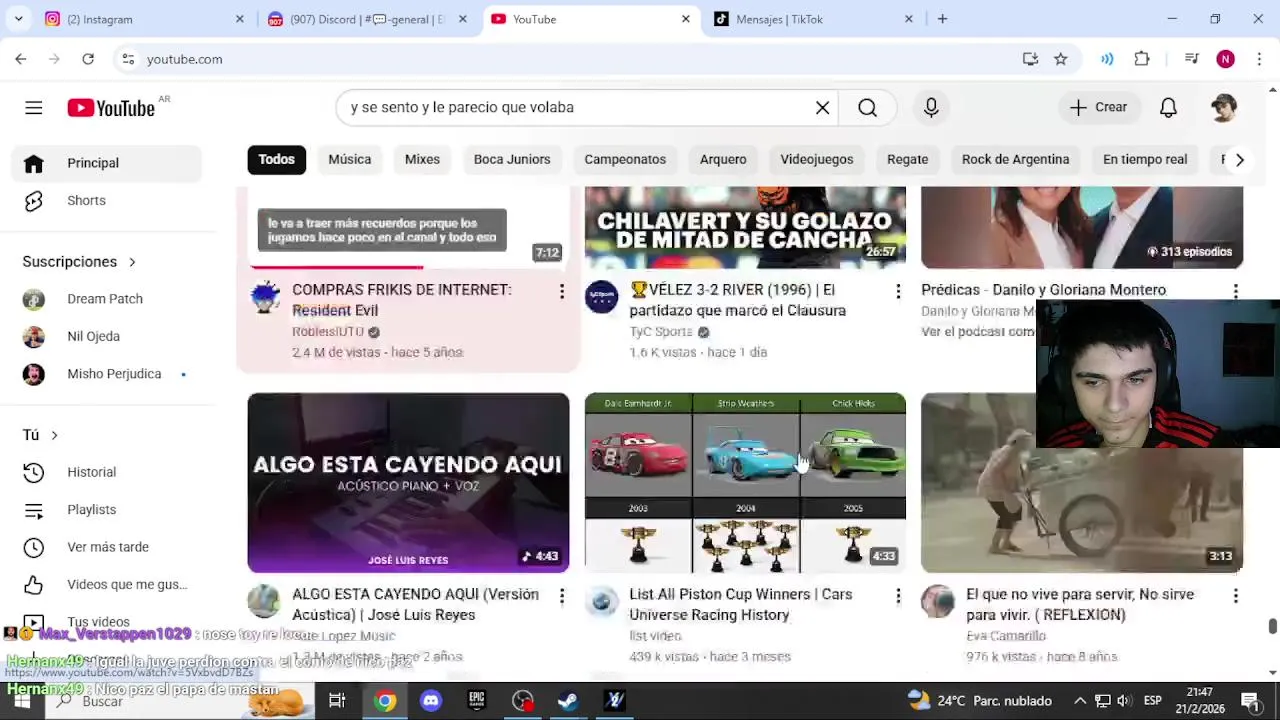Viewport: 1280px width, 720px height.
Task: Select the Música filter chip
Action: (x=349, y=159)
